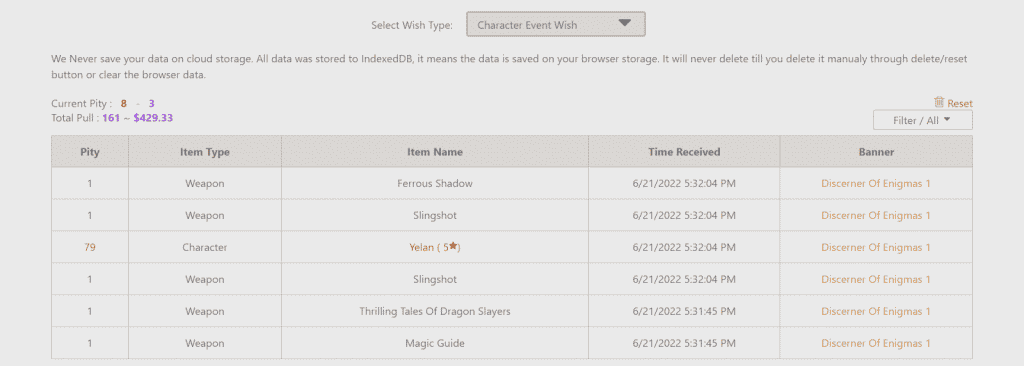
Task: Open Magic Guide row's banner link
Action: point(876,343)
